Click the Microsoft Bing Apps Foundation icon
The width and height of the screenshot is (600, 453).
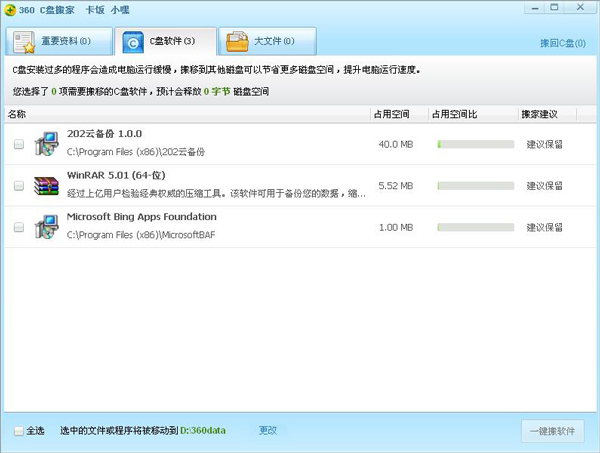tap(46, 227)
